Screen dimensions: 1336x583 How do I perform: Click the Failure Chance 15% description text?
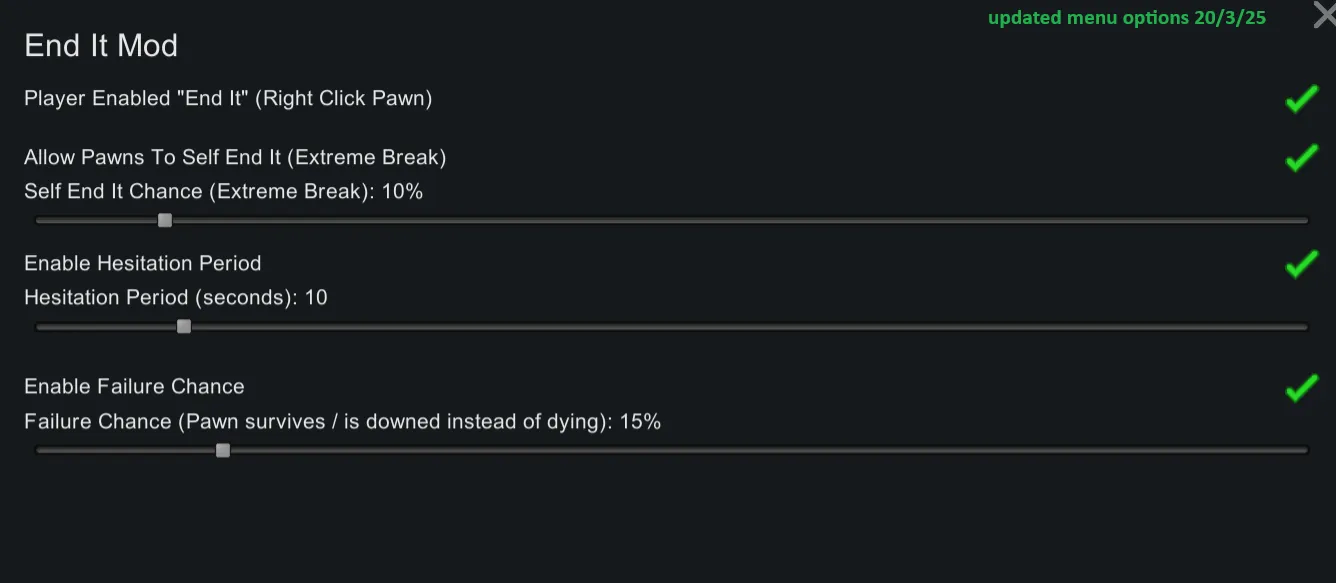[x=342, y=422]
